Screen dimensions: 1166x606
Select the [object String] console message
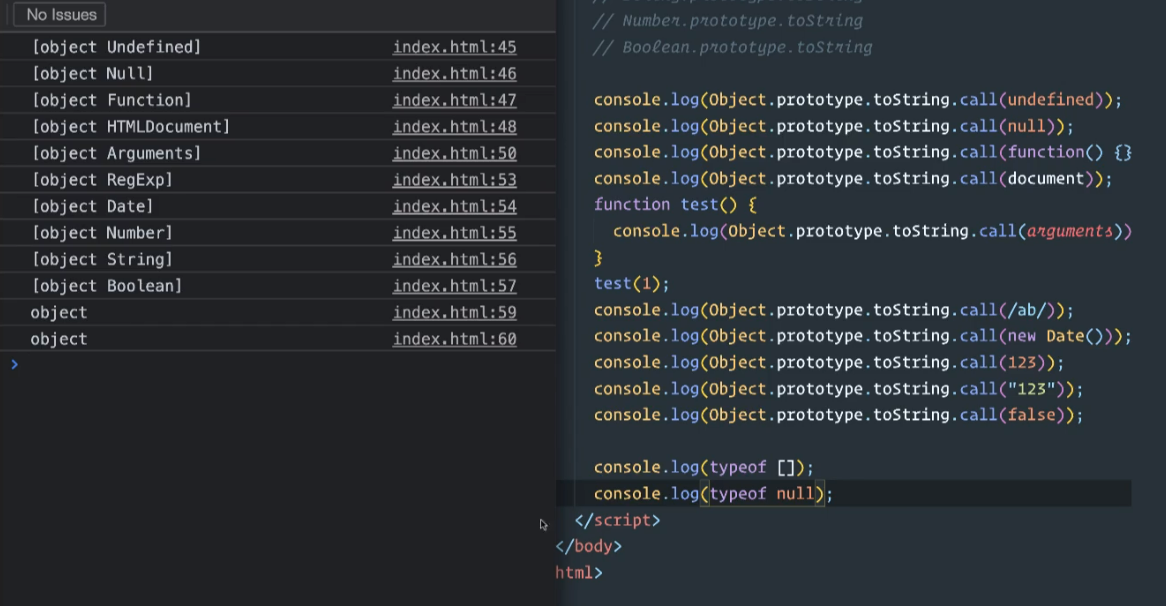[103, 260]
